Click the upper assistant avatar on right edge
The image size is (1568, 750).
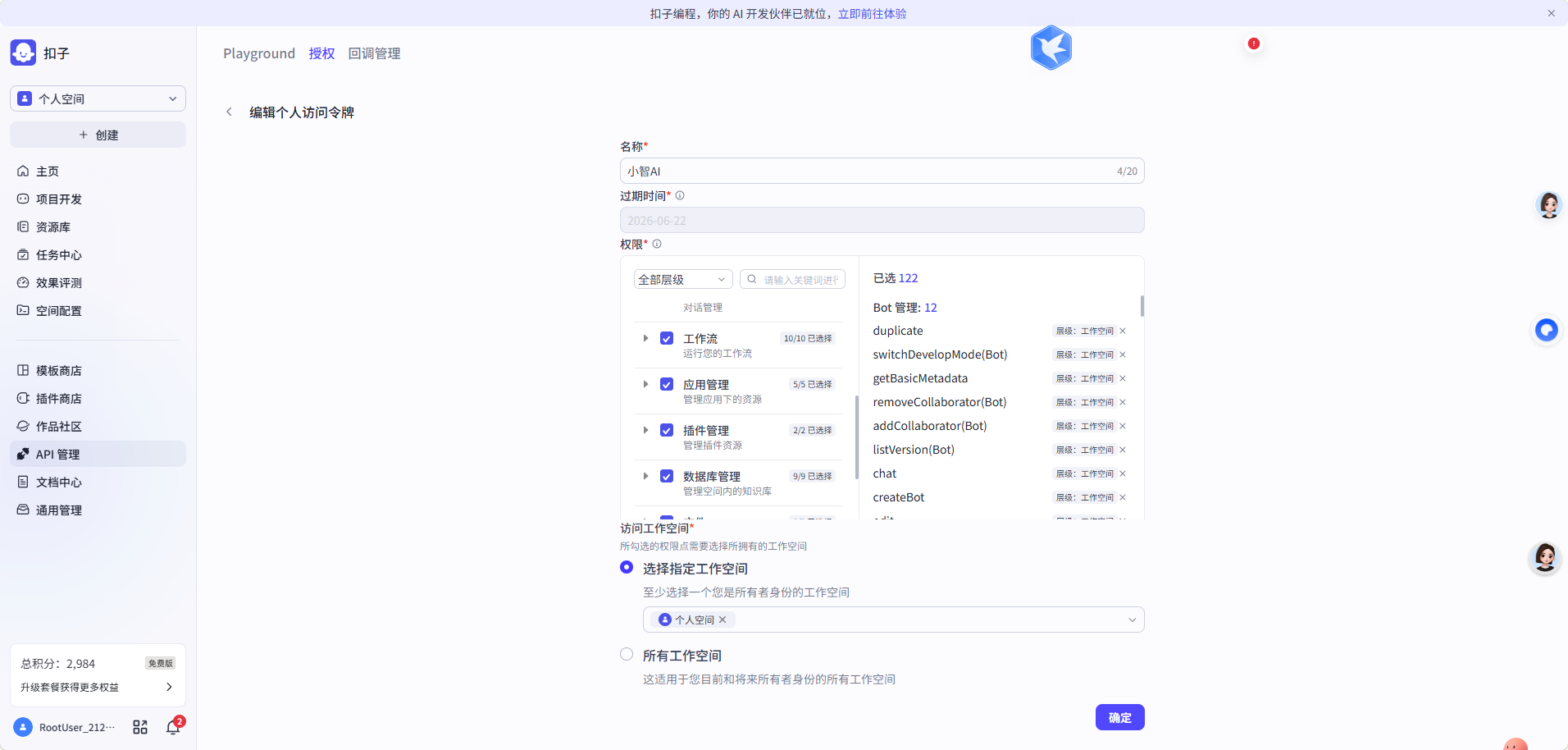[1548, 205]
